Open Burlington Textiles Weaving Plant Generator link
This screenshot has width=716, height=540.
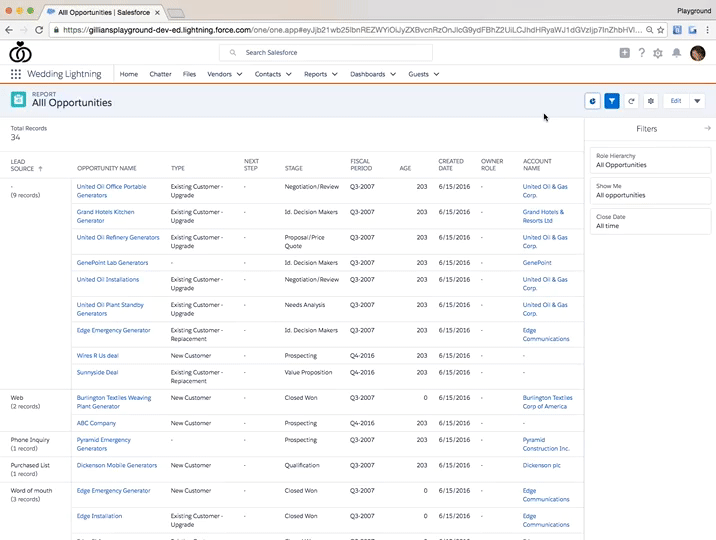tap(114, 402)
